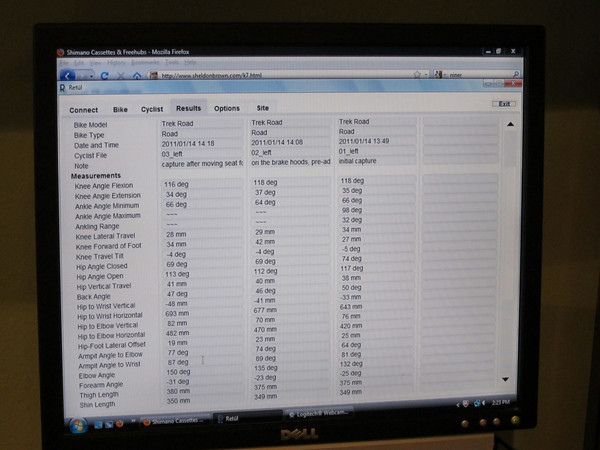Click the date '2011/01/14 14:18'

(188, 144)
